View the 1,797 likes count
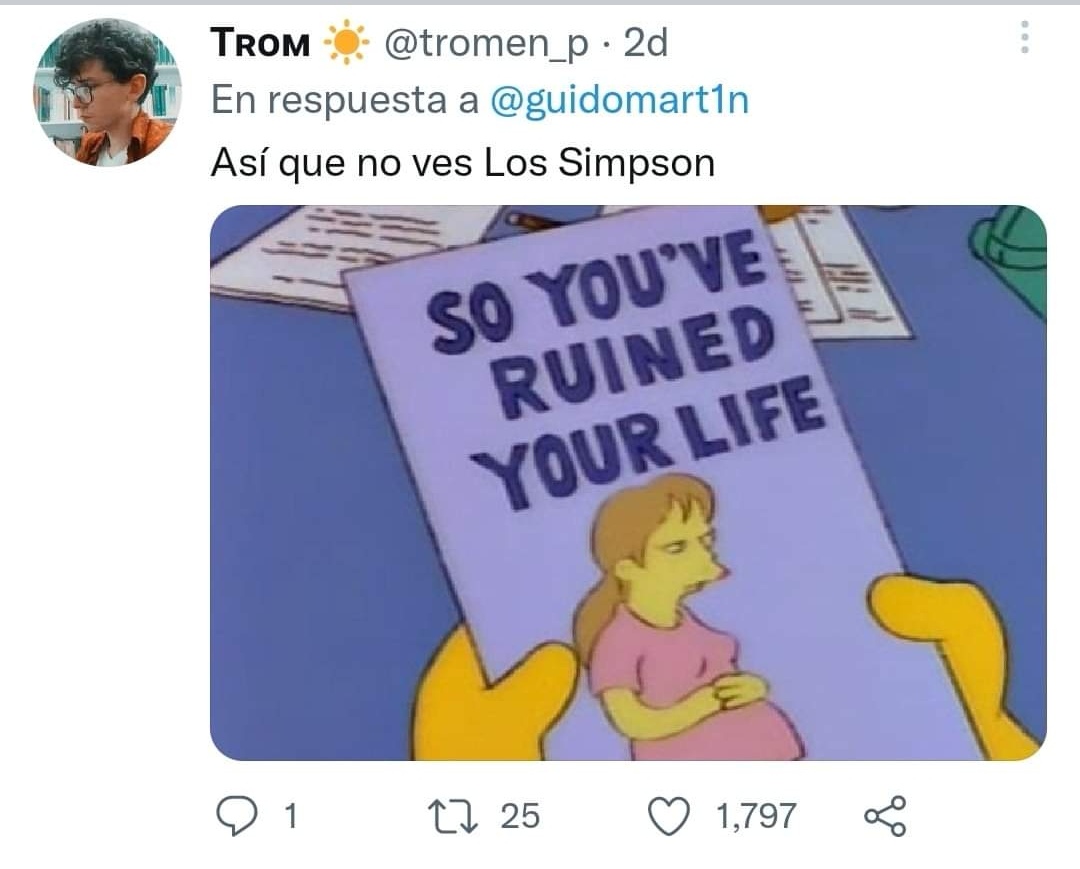The width and height of the screenshot is (1080, 869). [x=756, y=817]
